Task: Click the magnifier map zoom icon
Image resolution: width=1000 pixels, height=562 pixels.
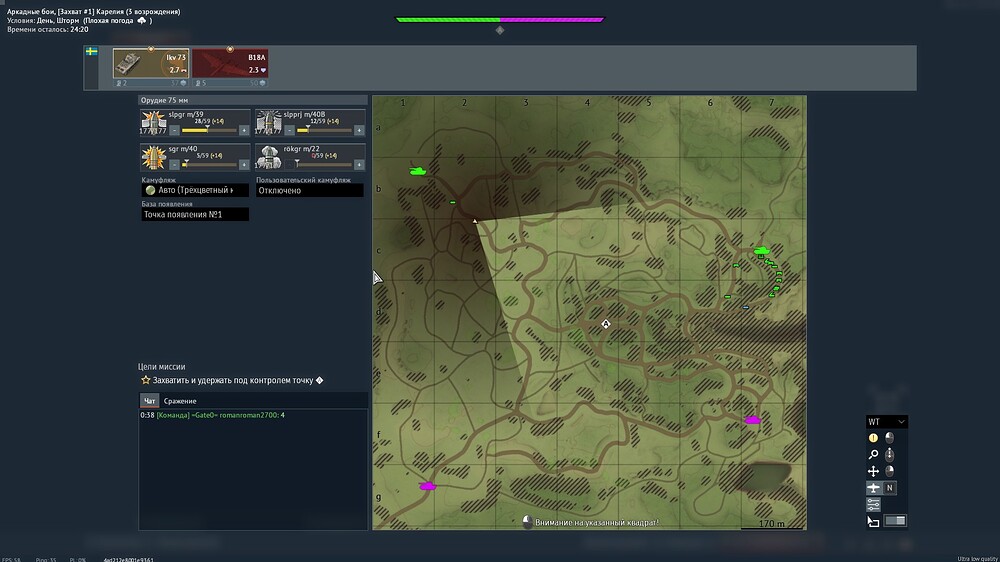Action: click(873, 455)
